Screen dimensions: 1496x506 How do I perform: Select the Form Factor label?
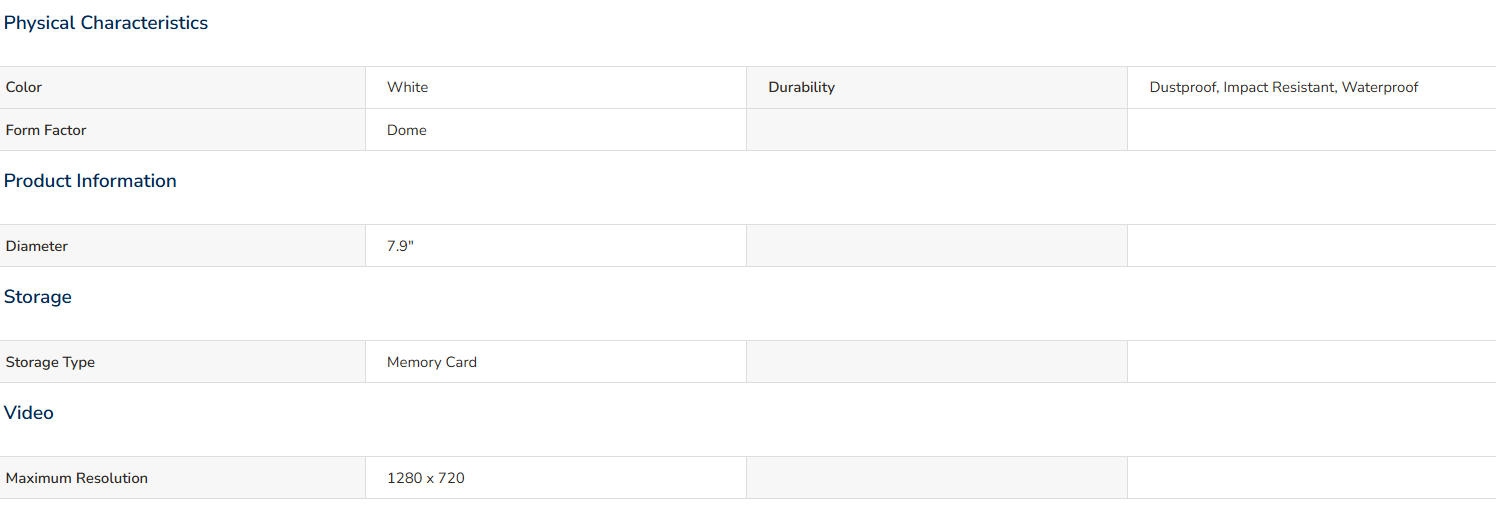[46, 130]
